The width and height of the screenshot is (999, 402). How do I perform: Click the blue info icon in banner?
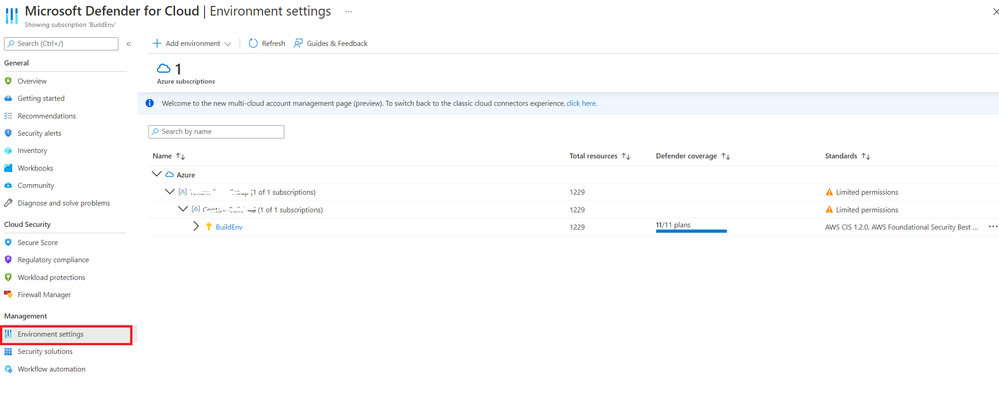[x=149, y=103]
